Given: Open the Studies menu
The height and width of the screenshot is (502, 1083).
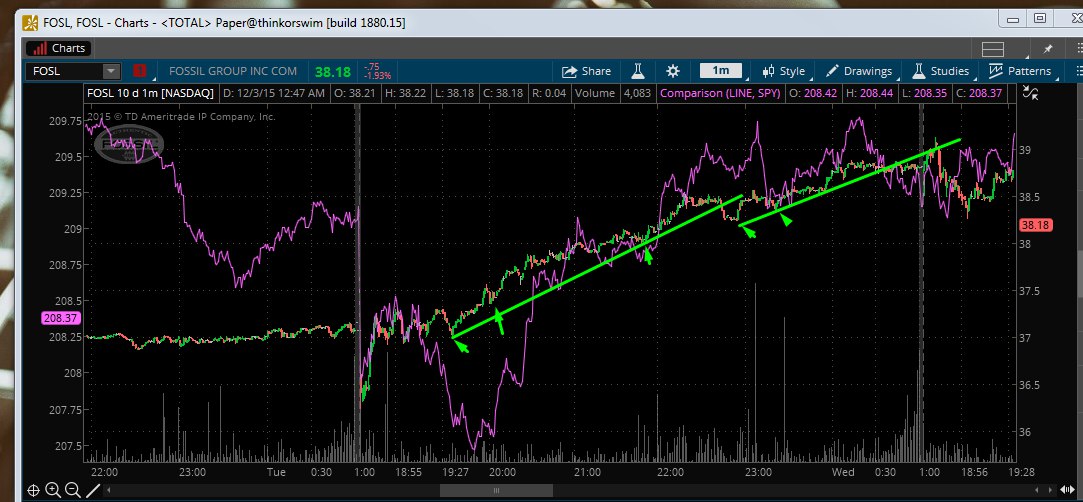Looking at the screenshot, I should click(940, 71).
